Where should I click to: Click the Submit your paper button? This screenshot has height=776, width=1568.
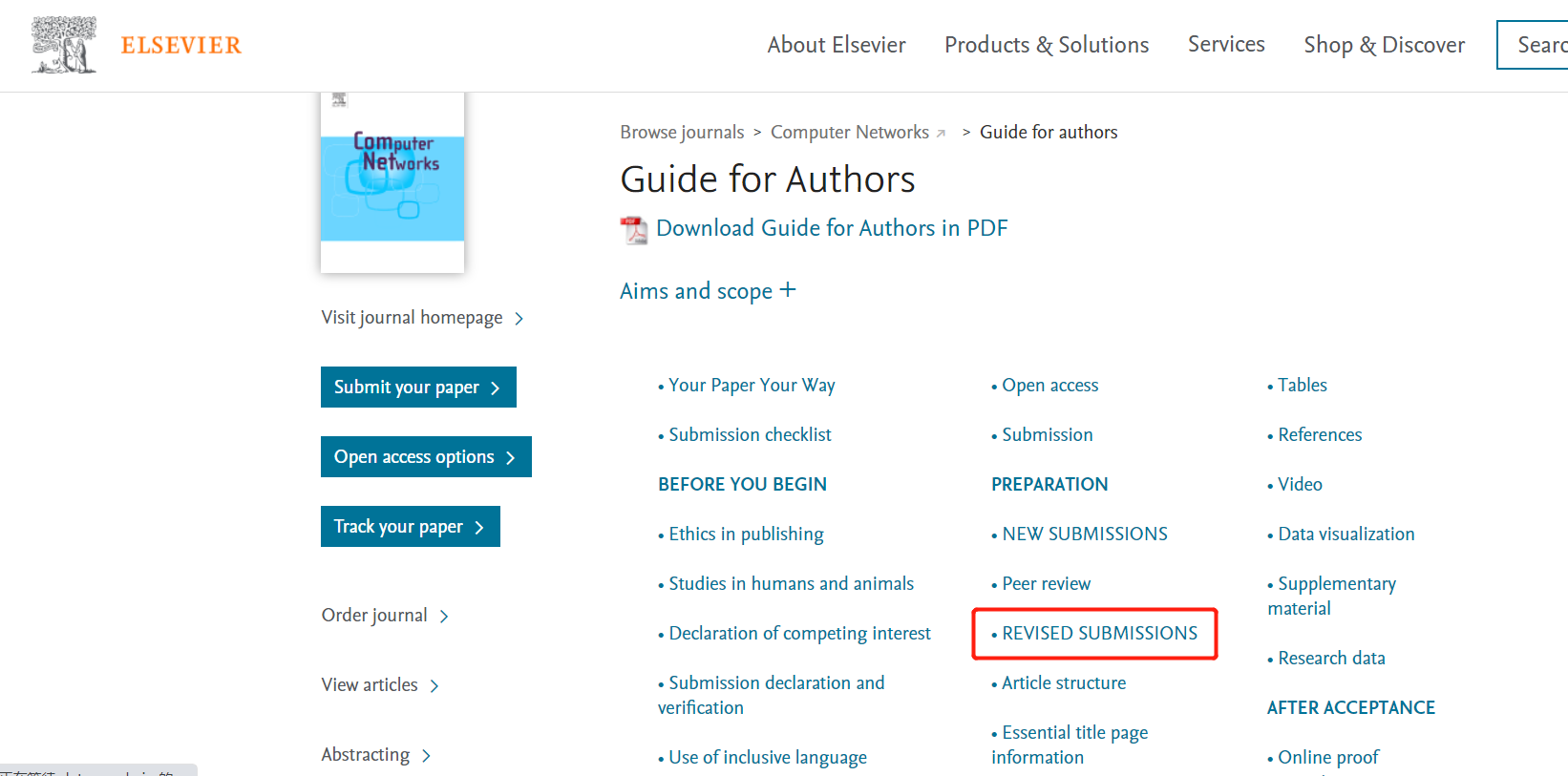click(418, 388)
